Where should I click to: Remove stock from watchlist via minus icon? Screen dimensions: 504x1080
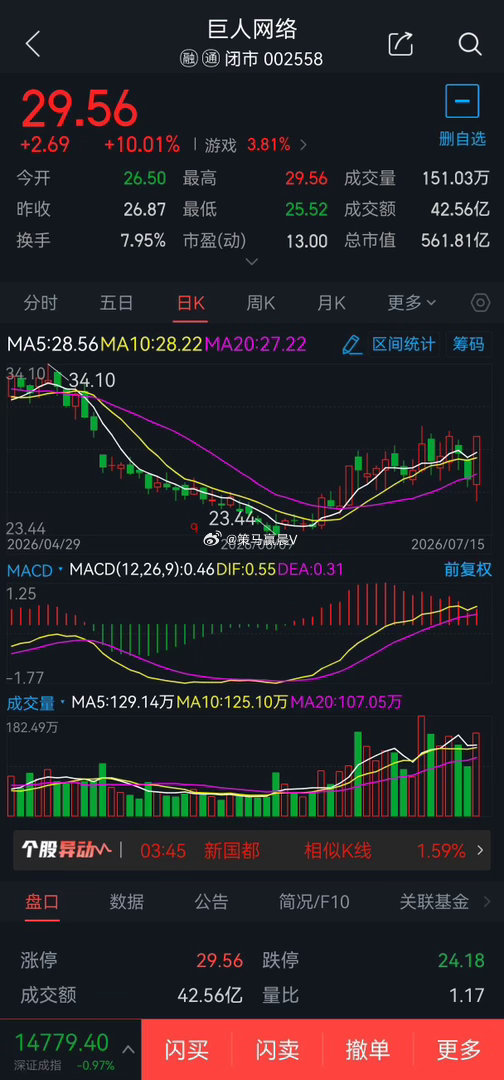(x=462, y=102)
